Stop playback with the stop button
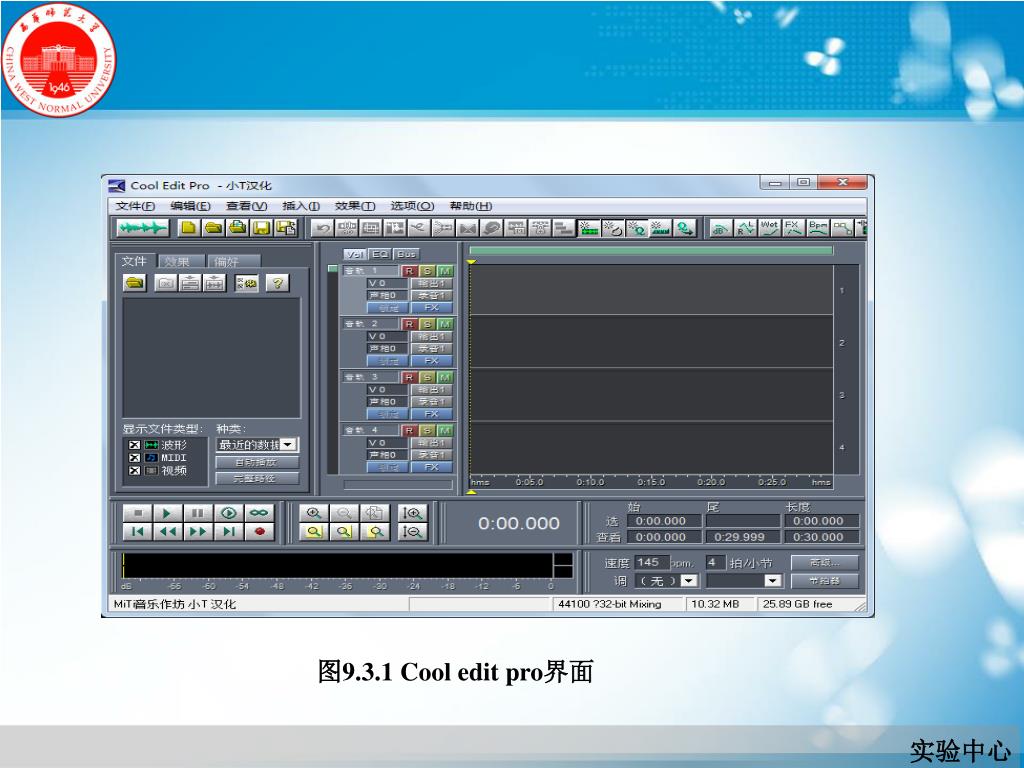This screenshot has height=768, width=1024. 137,513
